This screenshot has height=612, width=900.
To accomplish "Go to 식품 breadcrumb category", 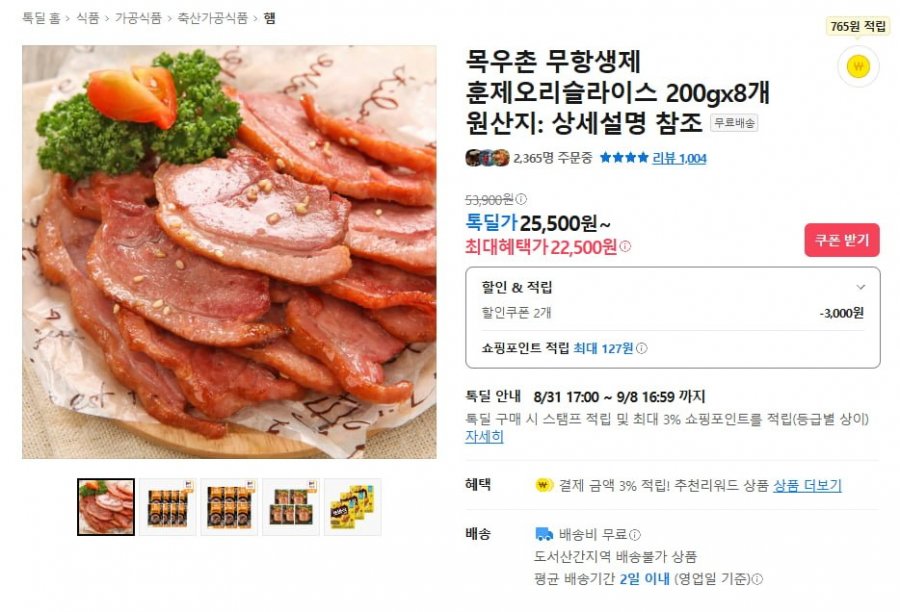I will coord(88,18).
